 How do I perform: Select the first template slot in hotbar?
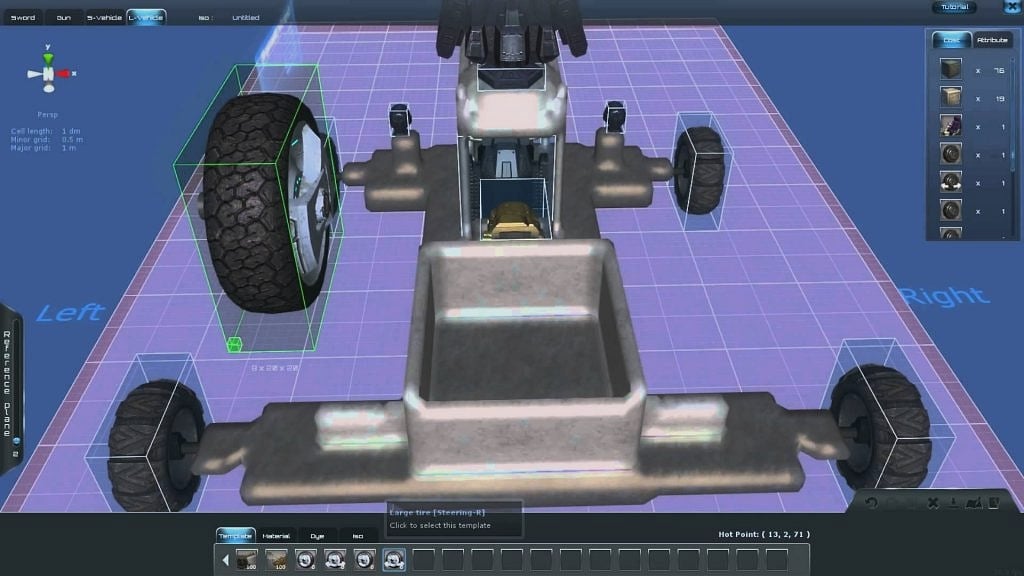coord(246,560)
